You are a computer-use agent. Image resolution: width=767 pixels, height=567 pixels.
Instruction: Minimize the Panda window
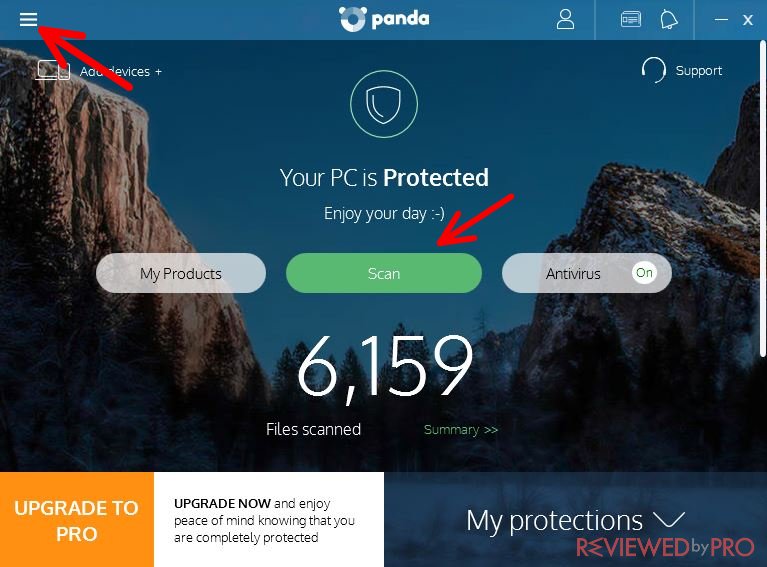click(x=721, y=20)
